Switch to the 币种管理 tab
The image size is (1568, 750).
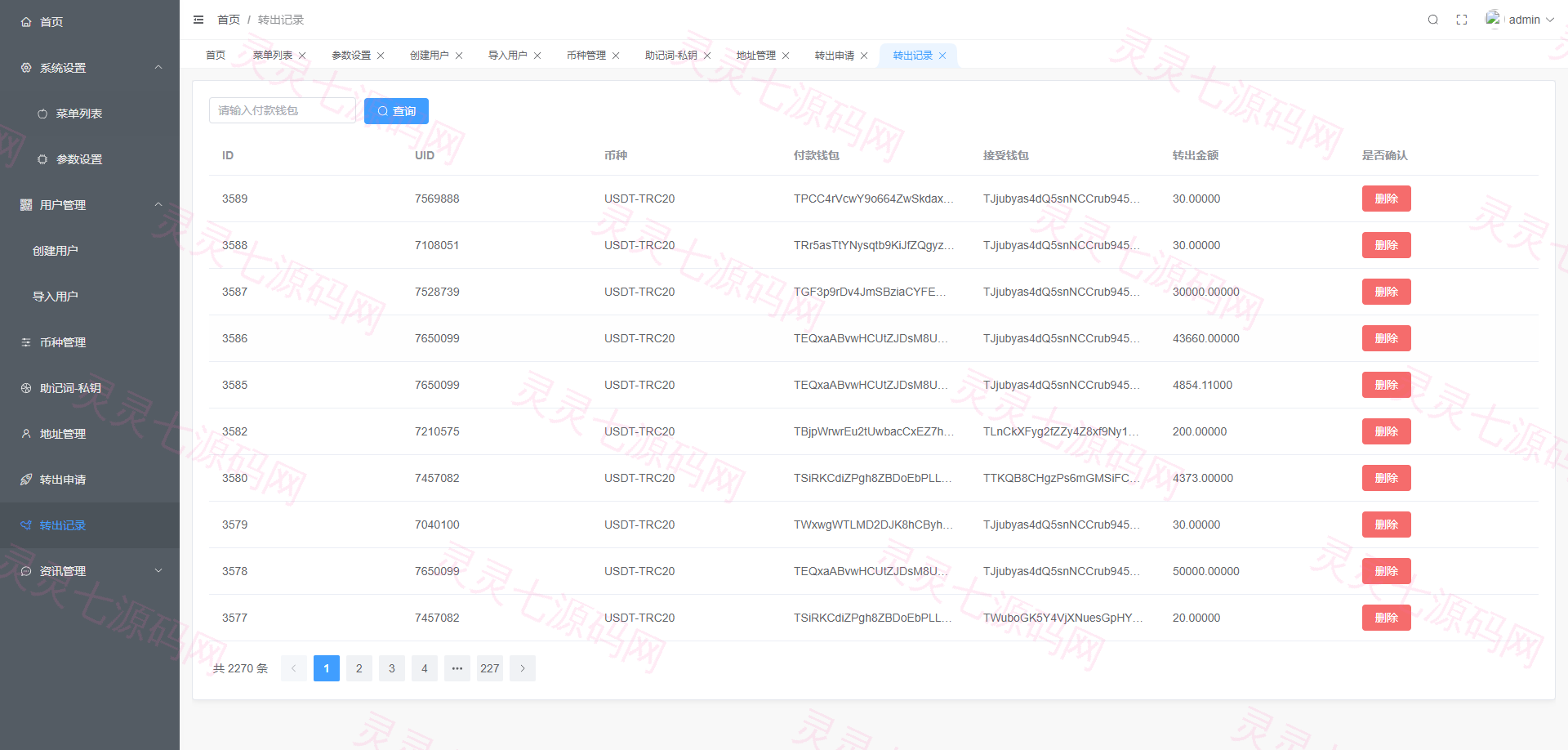click(x=586, y=56)
